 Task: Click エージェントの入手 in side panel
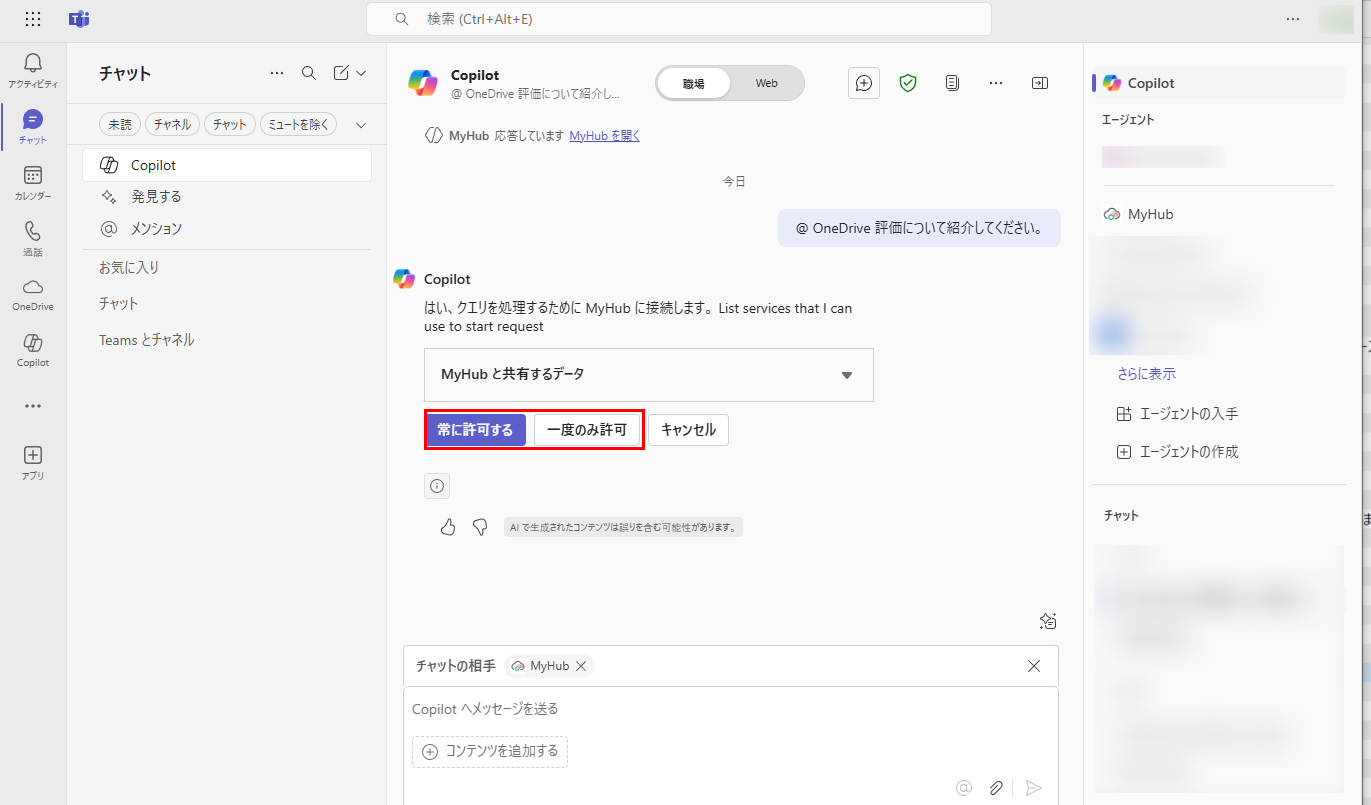[x=1177, y=414]
